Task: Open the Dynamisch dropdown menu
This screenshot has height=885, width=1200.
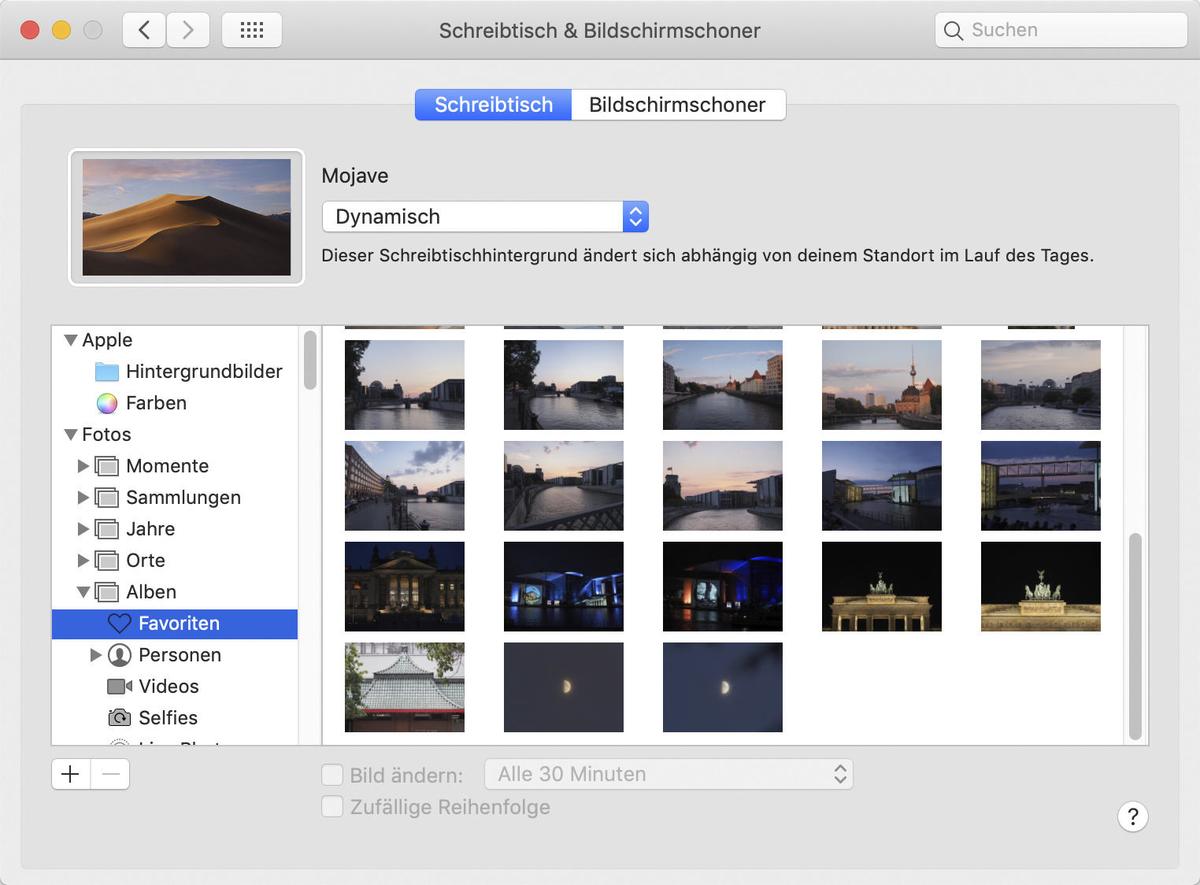Action: point(485,217)
